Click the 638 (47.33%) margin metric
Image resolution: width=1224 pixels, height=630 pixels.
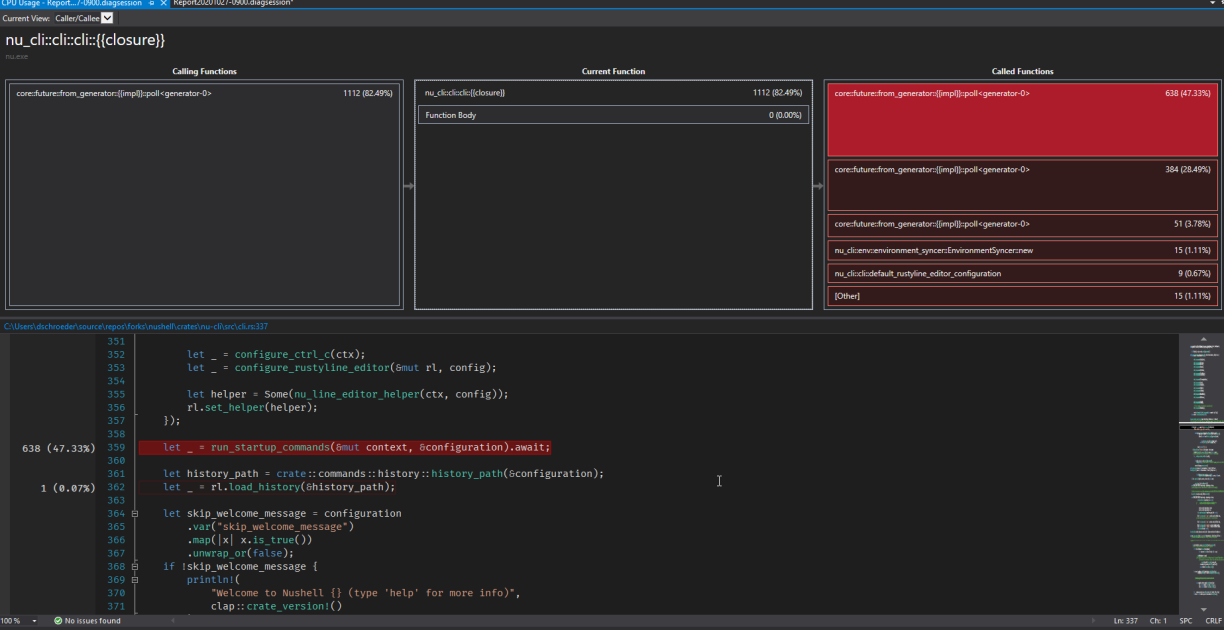58,448
